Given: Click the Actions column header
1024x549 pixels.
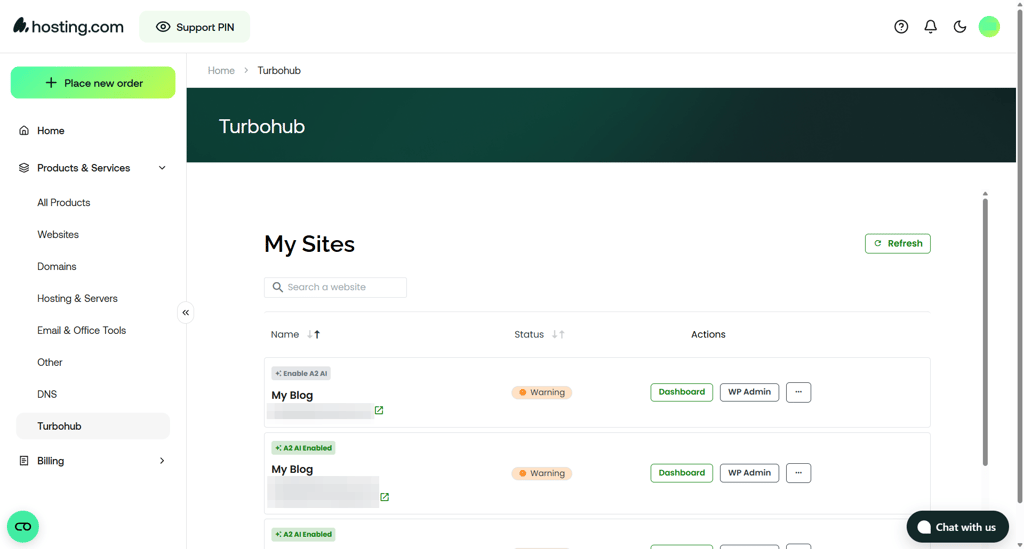Looking at the screenshot, I should [708, 334].
